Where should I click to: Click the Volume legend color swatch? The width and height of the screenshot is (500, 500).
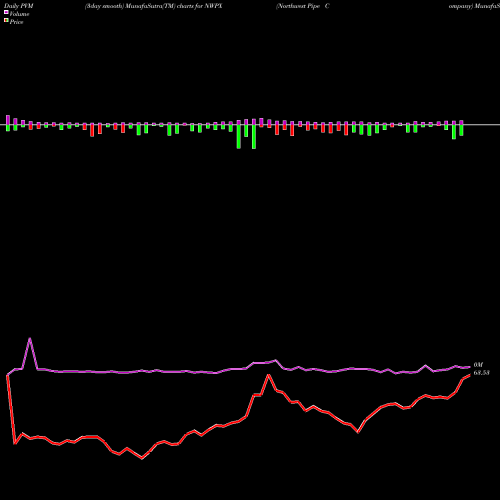tap(6, 12)
